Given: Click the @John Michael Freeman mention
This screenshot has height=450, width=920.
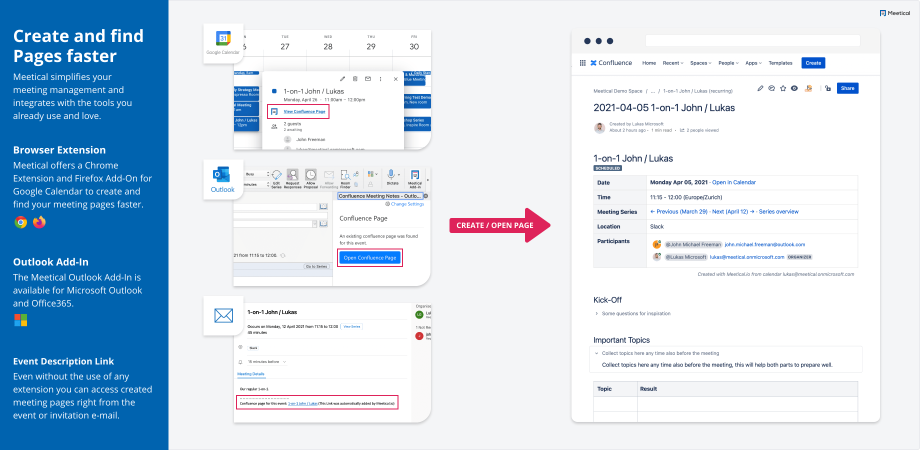Looking at the screenshot, I should pyautogui.click(x=693, y=244).
